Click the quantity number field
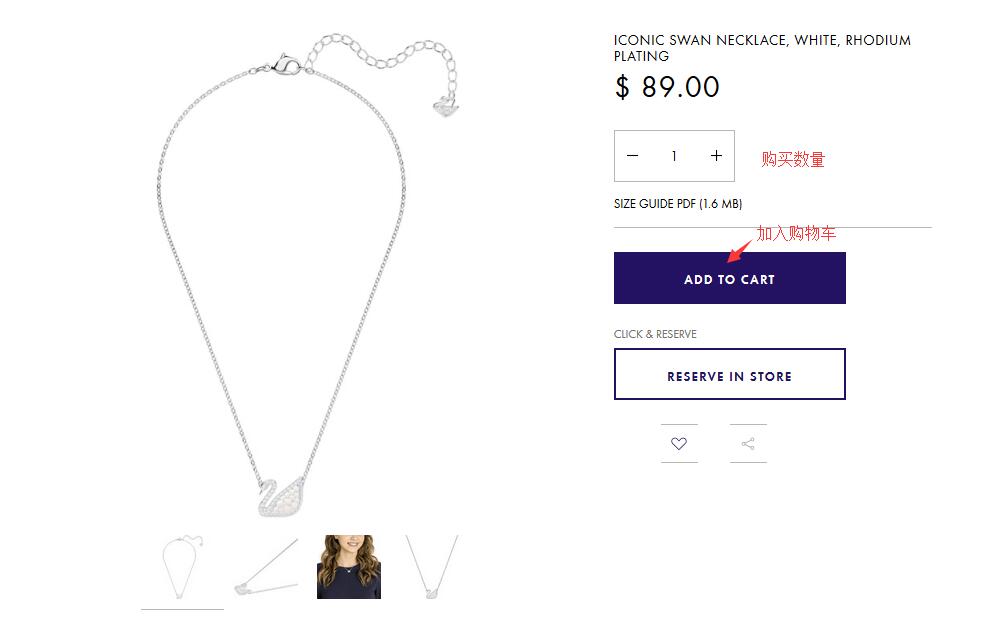 click(x=674, y=156)
